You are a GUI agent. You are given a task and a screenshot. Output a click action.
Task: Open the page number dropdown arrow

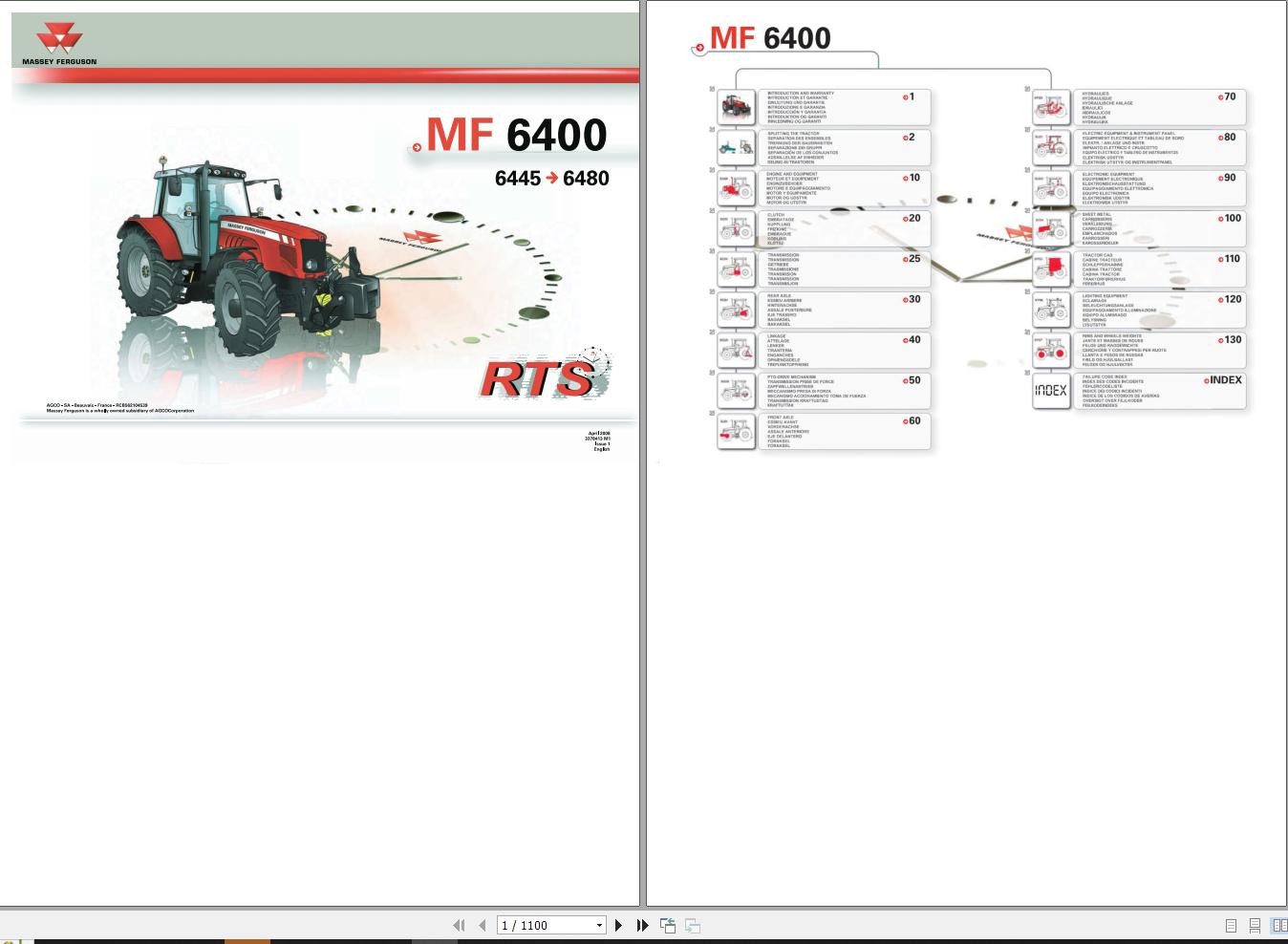pyautogui.click(x=599, y=925)
